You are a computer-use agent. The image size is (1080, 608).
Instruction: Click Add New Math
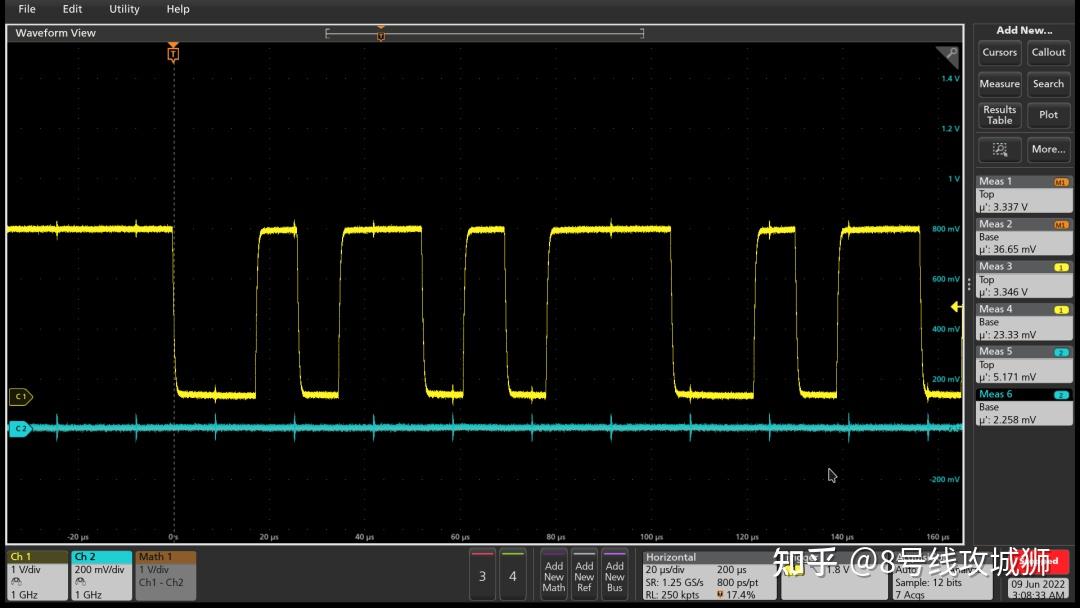click(554, 574)
